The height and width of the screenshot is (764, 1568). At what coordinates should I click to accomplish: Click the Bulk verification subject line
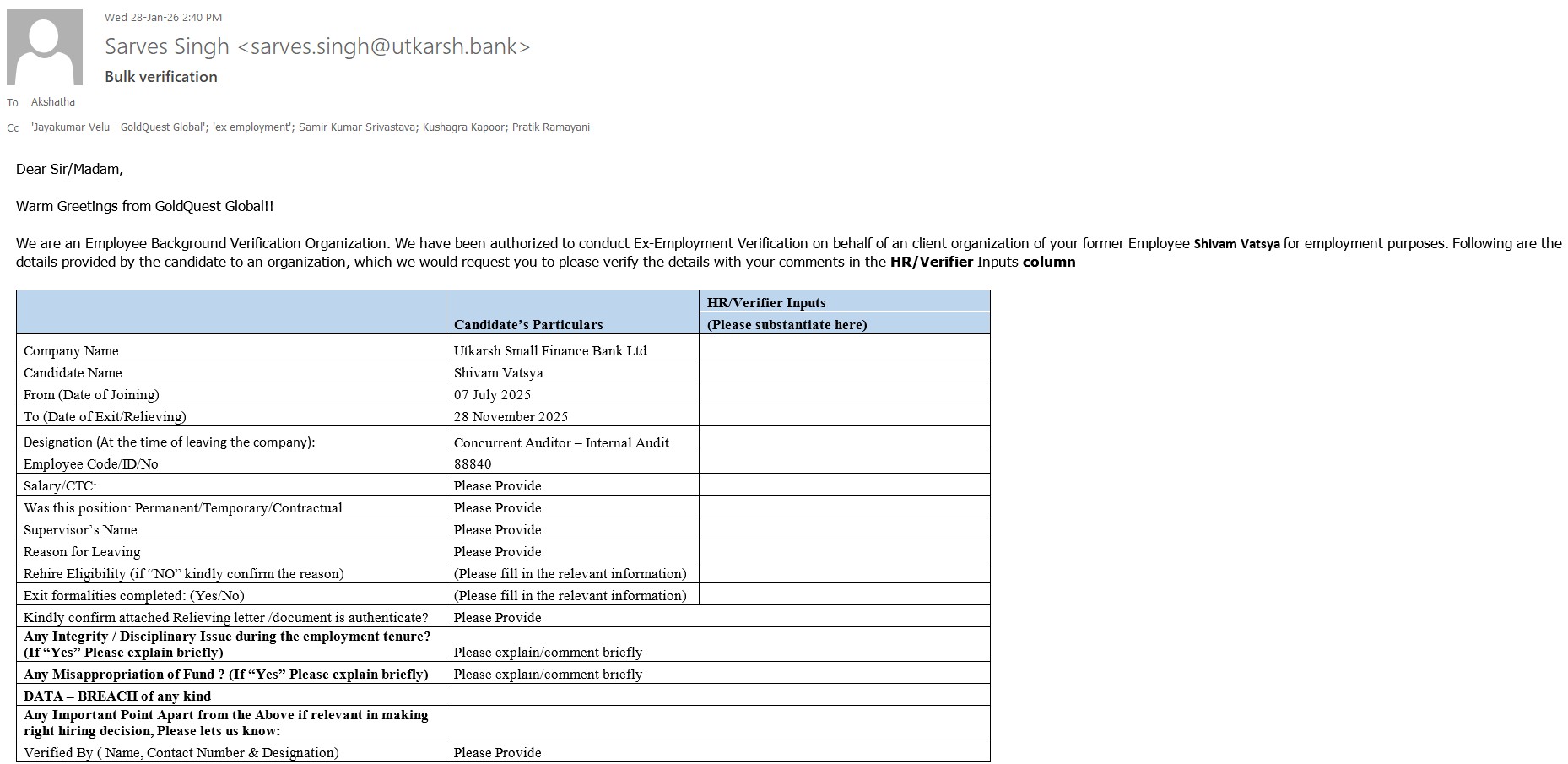tap(161, 77)
